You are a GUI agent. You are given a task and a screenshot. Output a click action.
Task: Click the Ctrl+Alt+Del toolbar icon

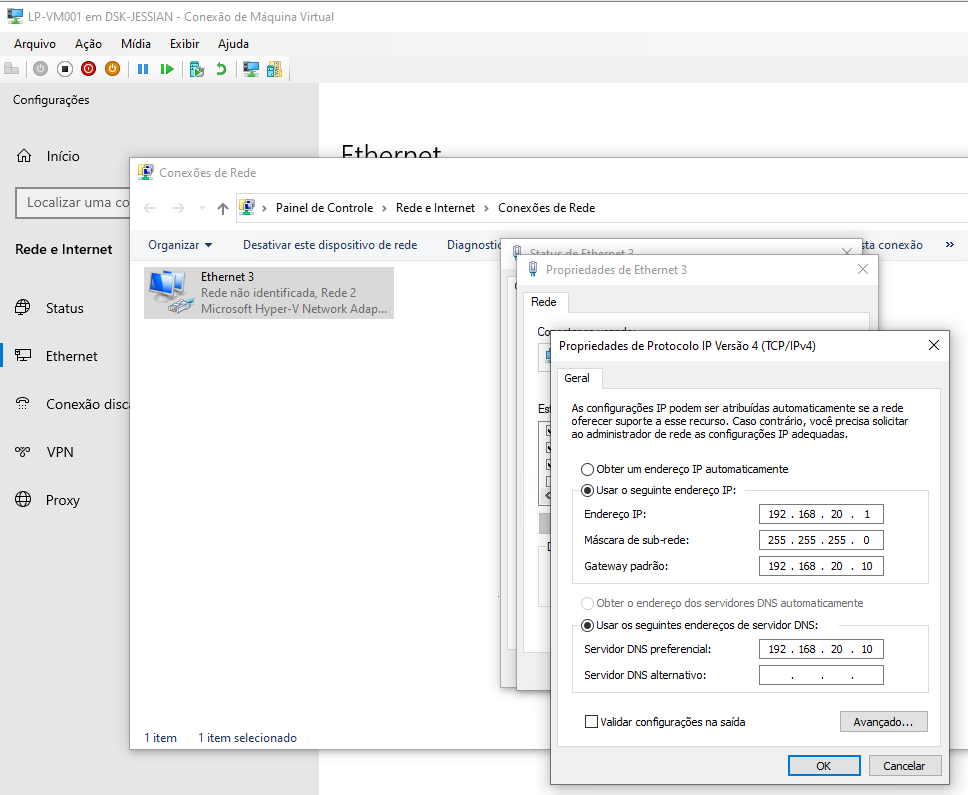pos(11,69)
